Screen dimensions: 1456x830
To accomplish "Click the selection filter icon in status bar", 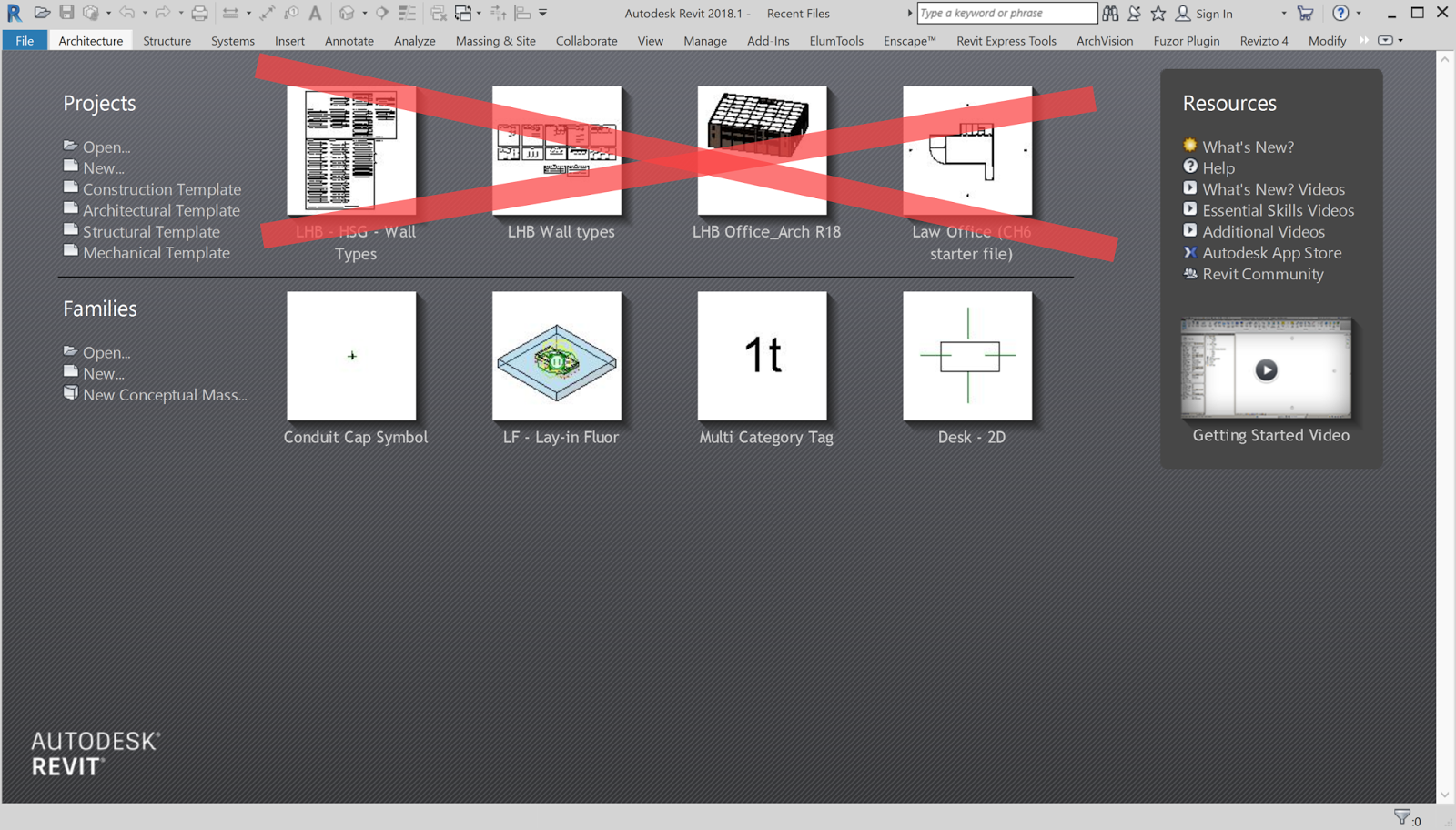I will pos(1402,817).
